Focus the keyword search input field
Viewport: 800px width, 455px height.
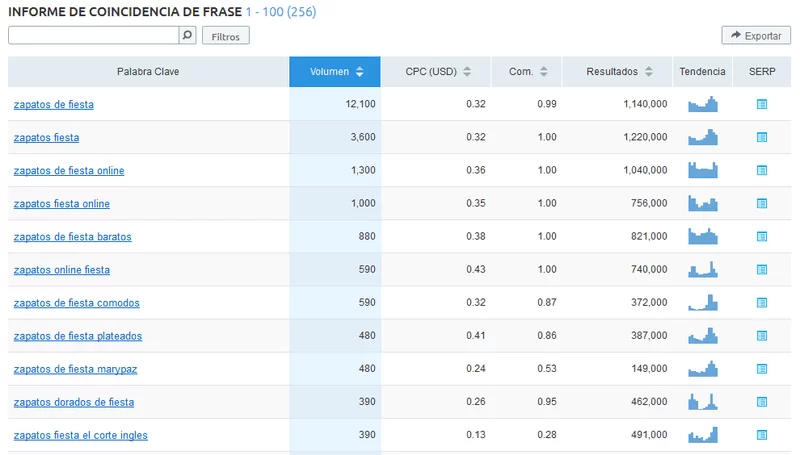[x=93, y=35]
